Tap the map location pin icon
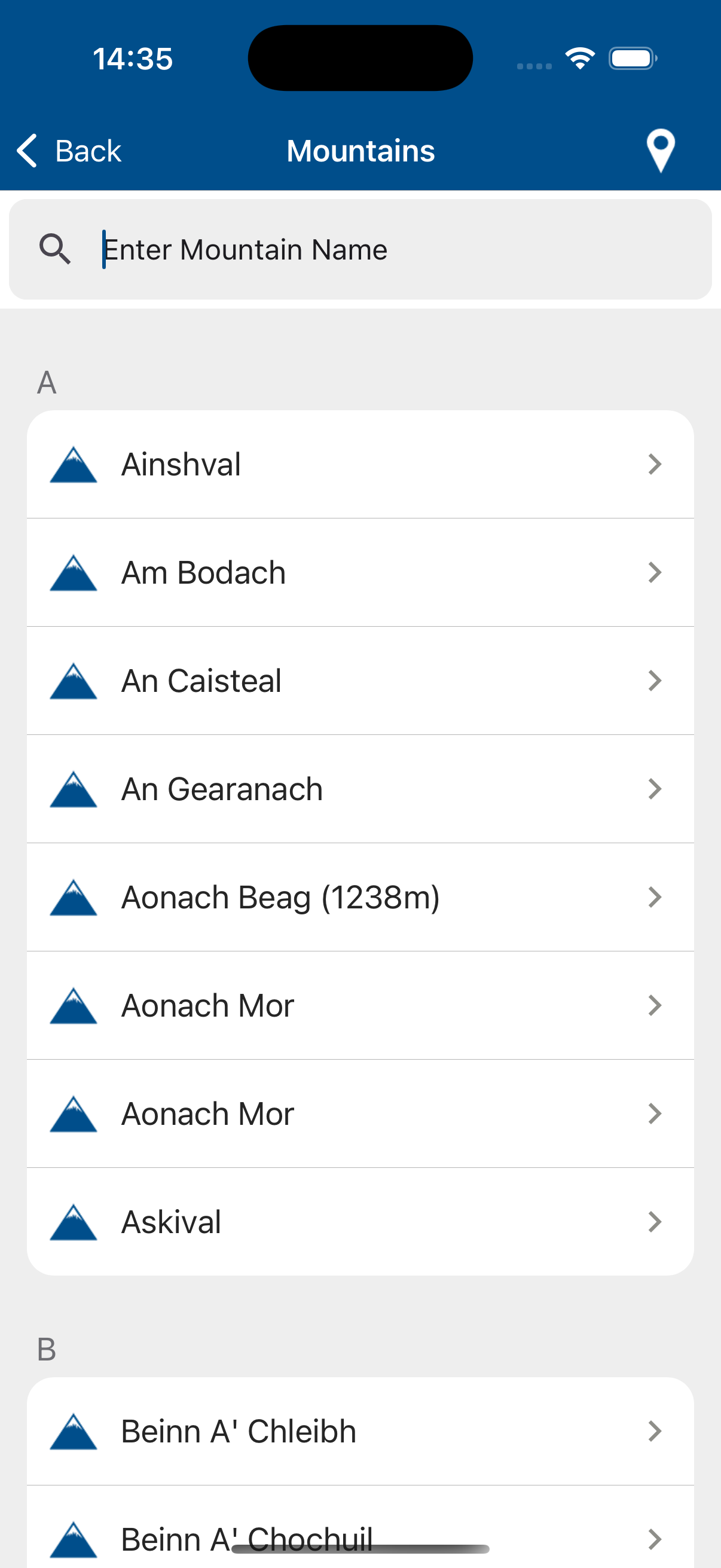The height and width of the screenshot is (1568, 721). click(660, 150)
